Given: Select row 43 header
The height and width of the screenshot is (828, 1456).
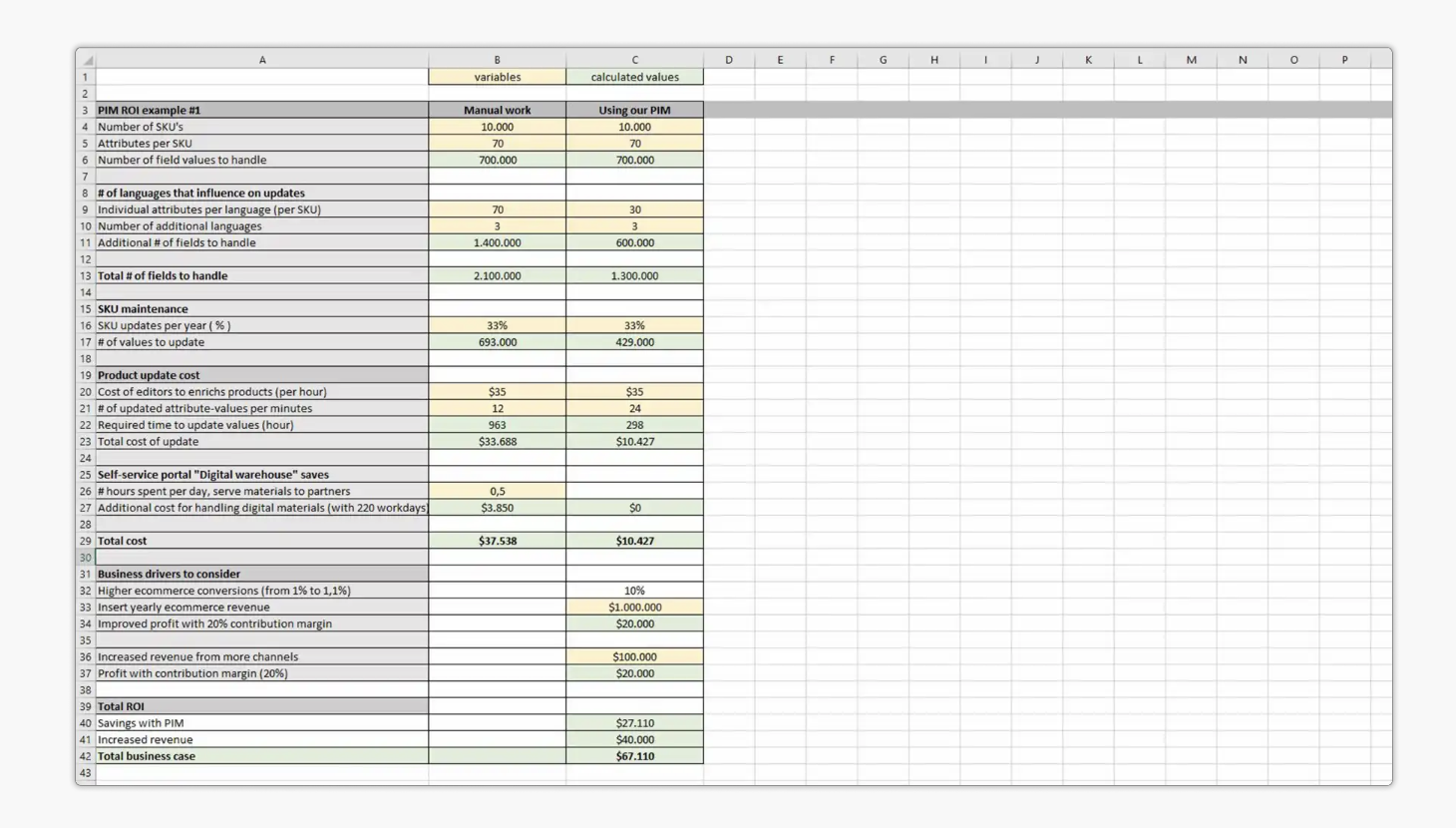Looking at the screenshot, I should (x=86, y=772).
